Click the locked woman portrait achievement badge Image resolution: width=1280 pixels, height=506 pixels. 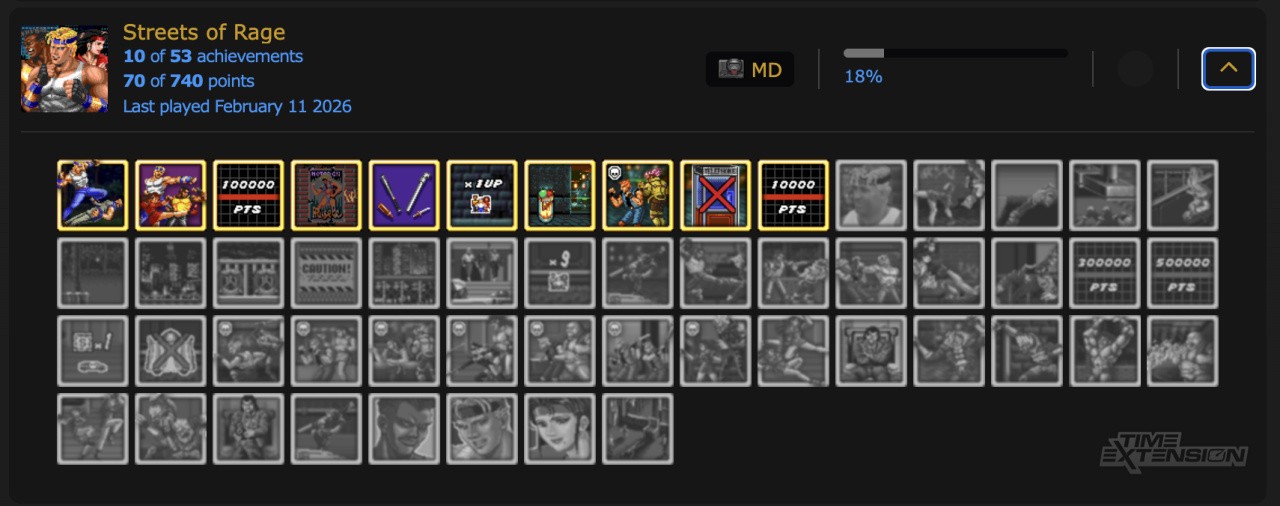(560, 429)
